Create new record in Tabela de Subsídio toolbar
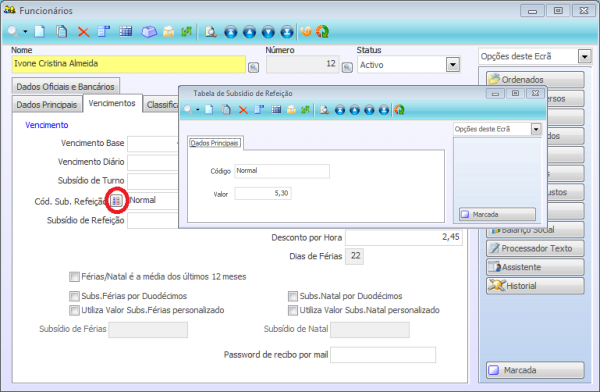The width and height of the screenshot is (600, 392). pos(209,110)
